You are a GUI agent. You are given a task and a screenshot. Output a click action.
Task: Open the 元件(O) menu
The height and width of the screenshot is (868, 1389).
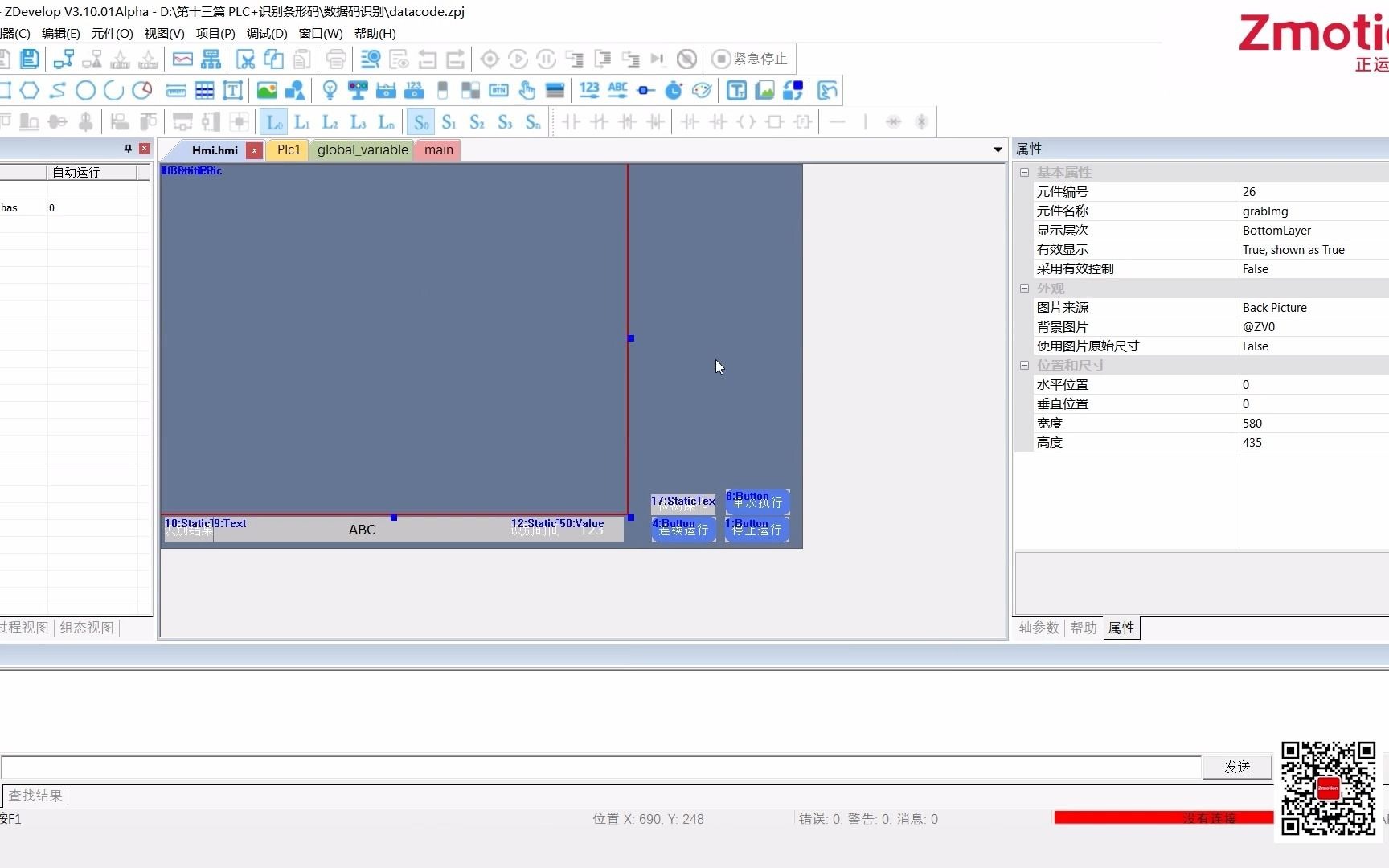pyautogui.click(x=112, y=33)
